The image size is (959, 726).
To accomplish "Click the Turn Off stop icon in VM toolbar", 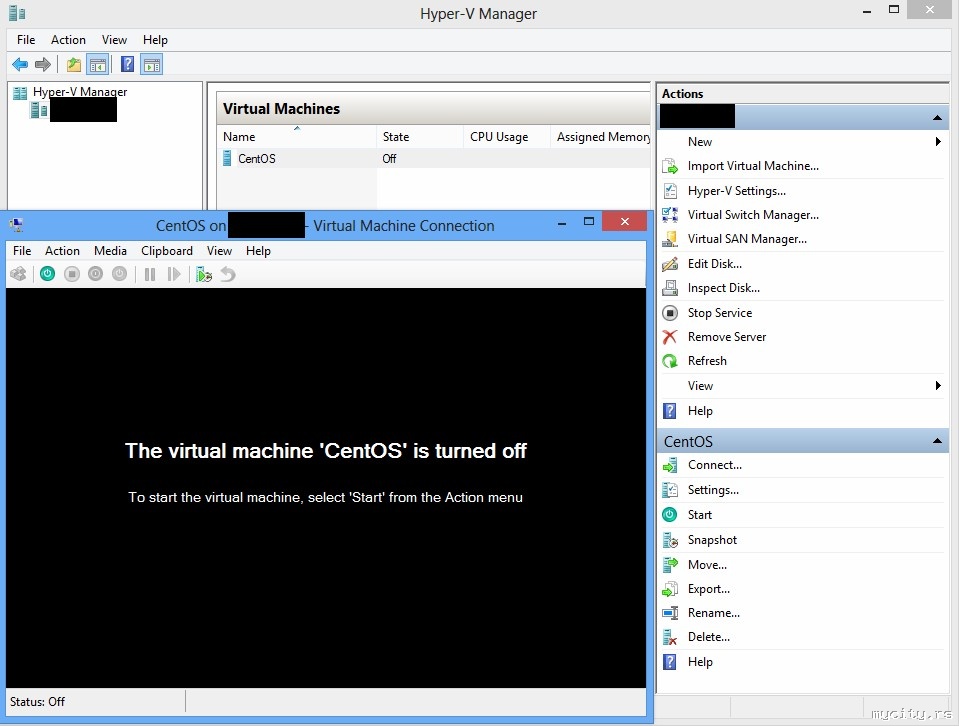I will coord(72,274).
